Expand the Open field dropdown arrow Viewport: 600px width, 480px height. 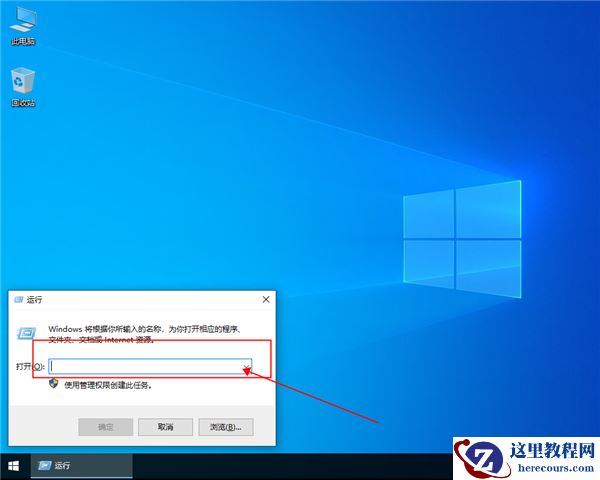(247, 366)
